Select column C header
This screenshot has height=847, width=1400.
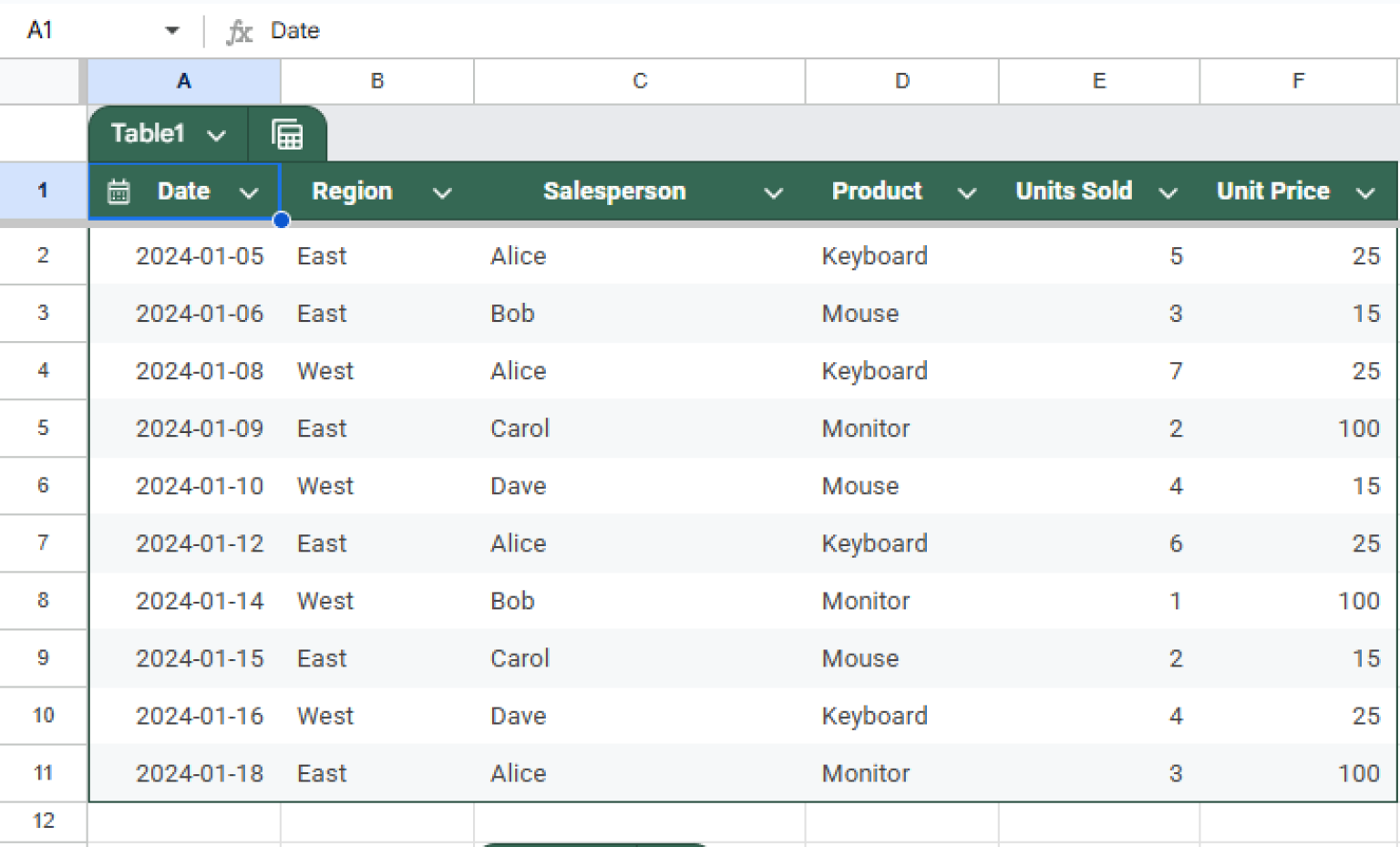pyautogui.click(x=639, y=80)
